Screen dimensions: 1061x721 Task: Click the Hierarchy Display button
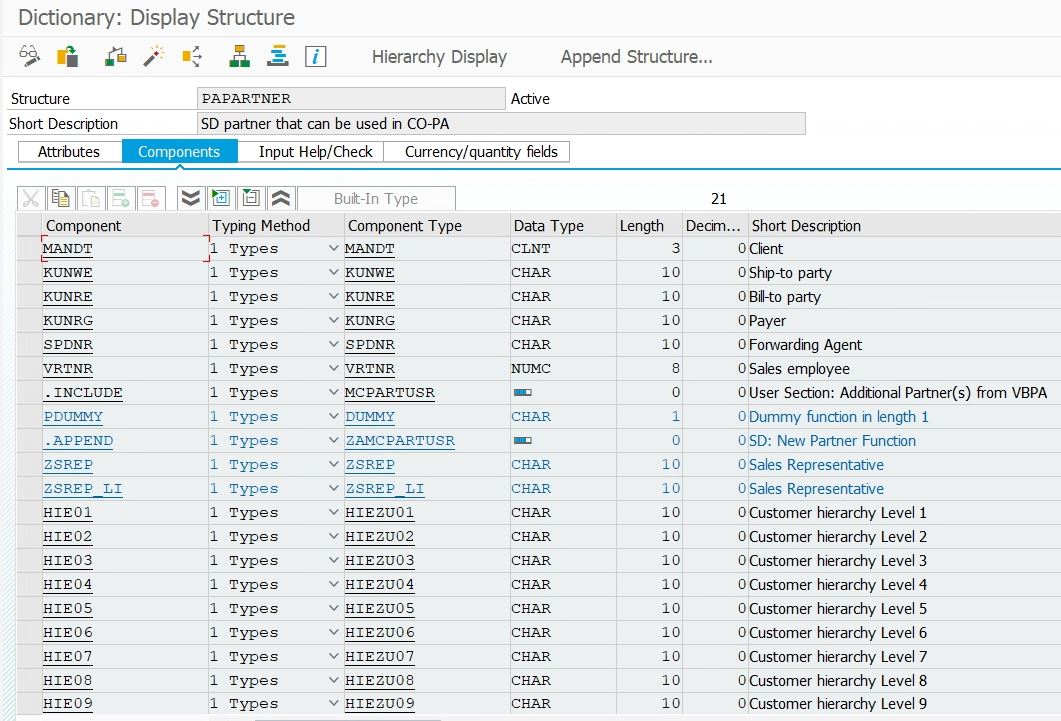point(439,57)
